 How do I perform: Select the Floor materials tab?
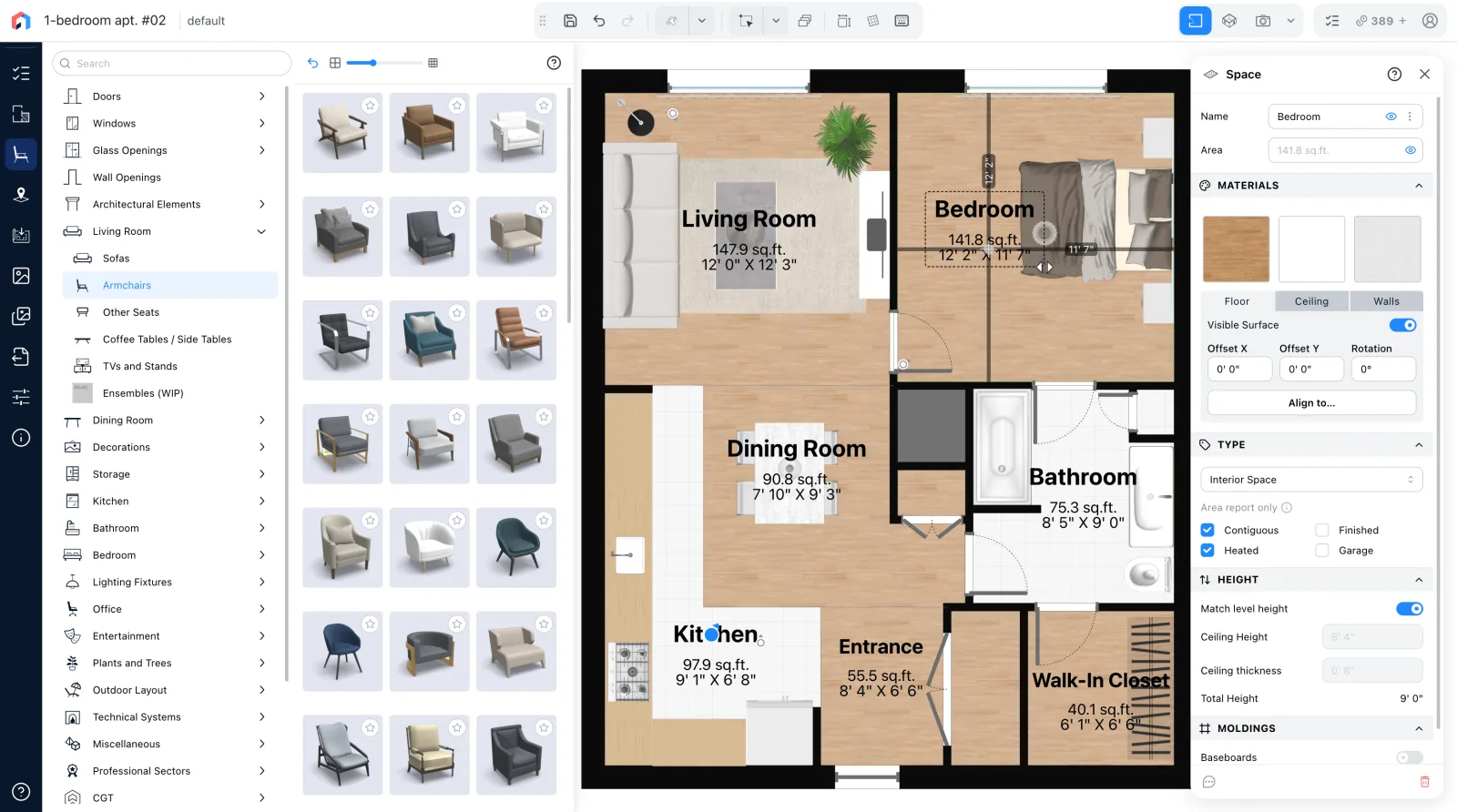1237,301
